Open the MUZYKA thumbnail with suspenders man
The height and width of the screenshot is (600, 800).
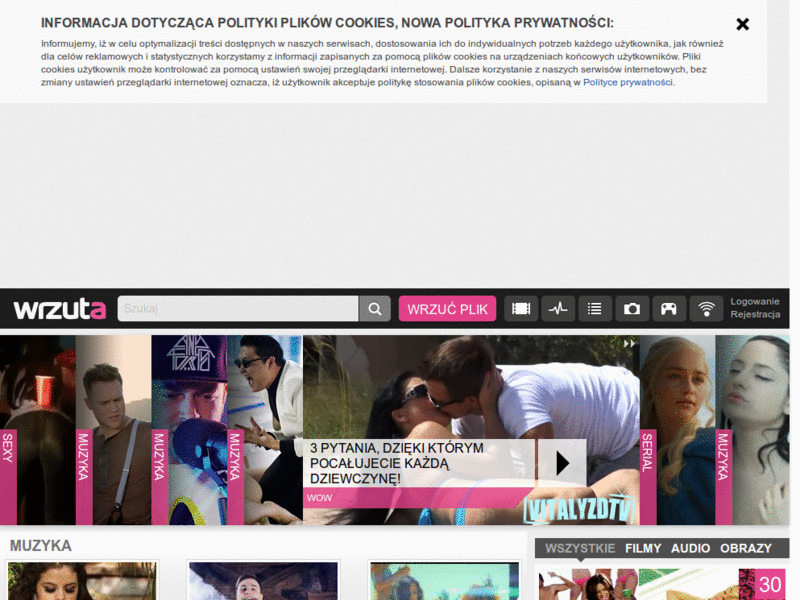(114, 430)
